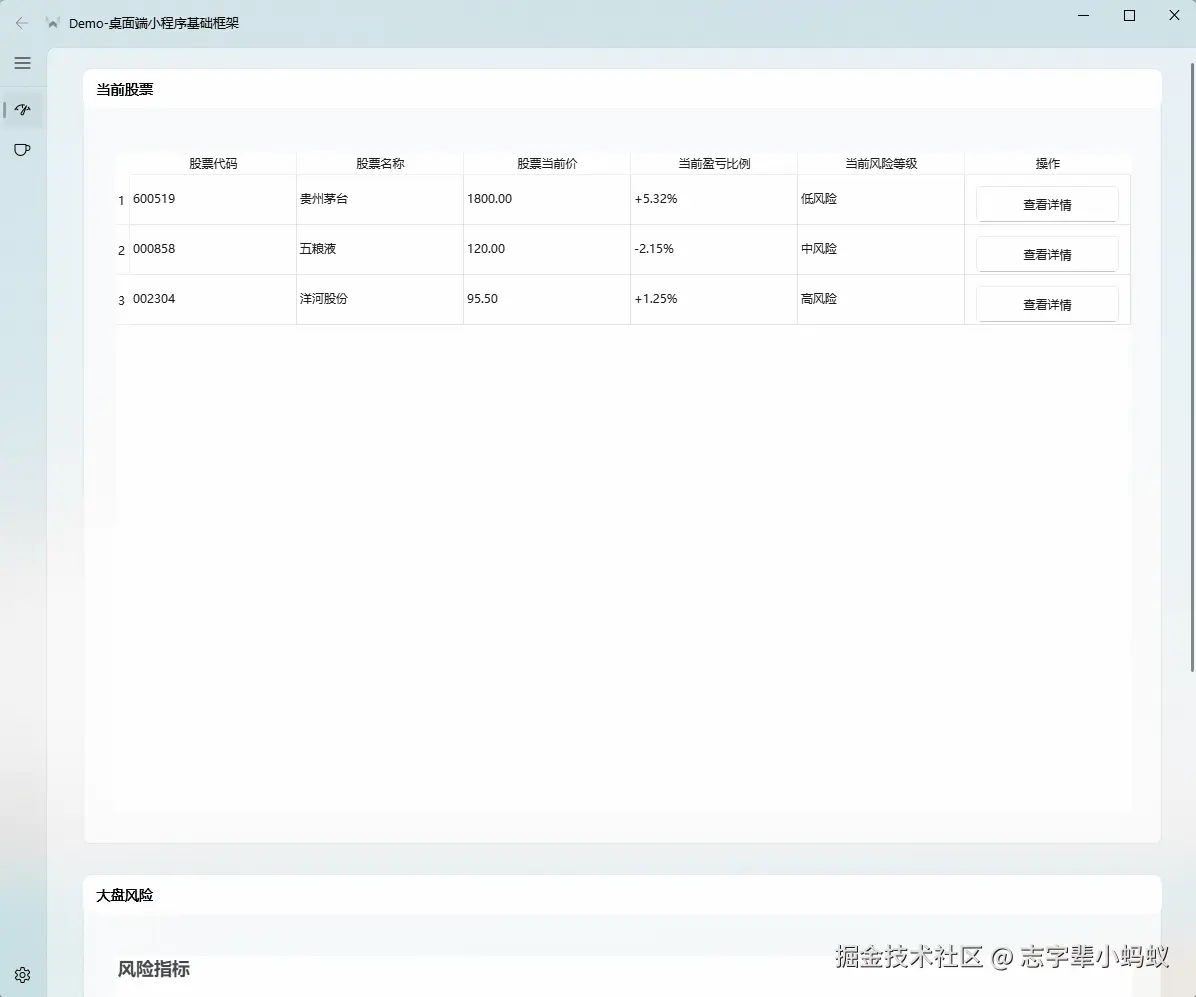This screenshot has width=1196, height=997.
Task: Click the 大盘风险 section heading
Action: tap(124, 895)
